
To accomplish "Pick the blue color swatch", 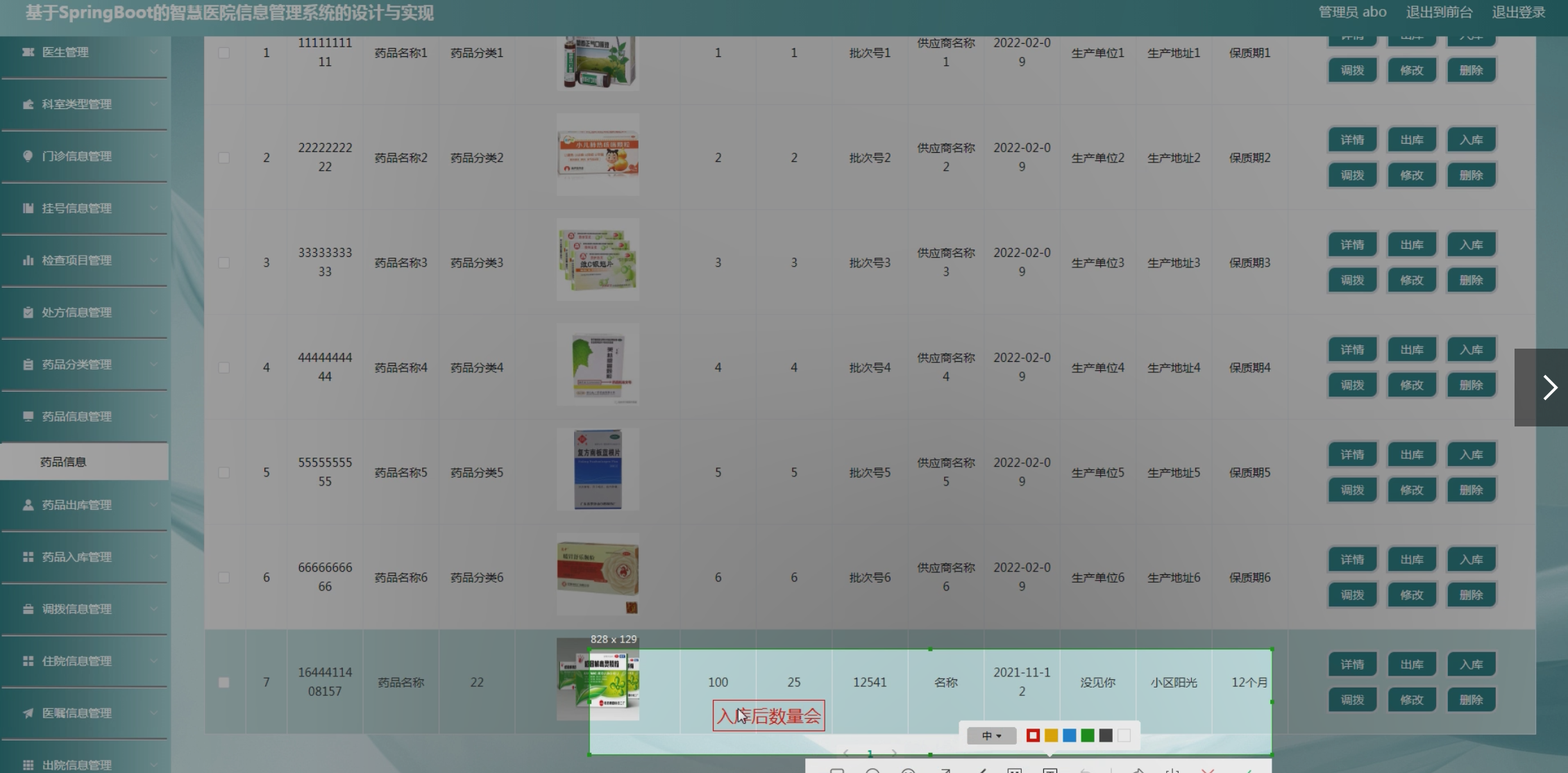I will pos(1069,735).
